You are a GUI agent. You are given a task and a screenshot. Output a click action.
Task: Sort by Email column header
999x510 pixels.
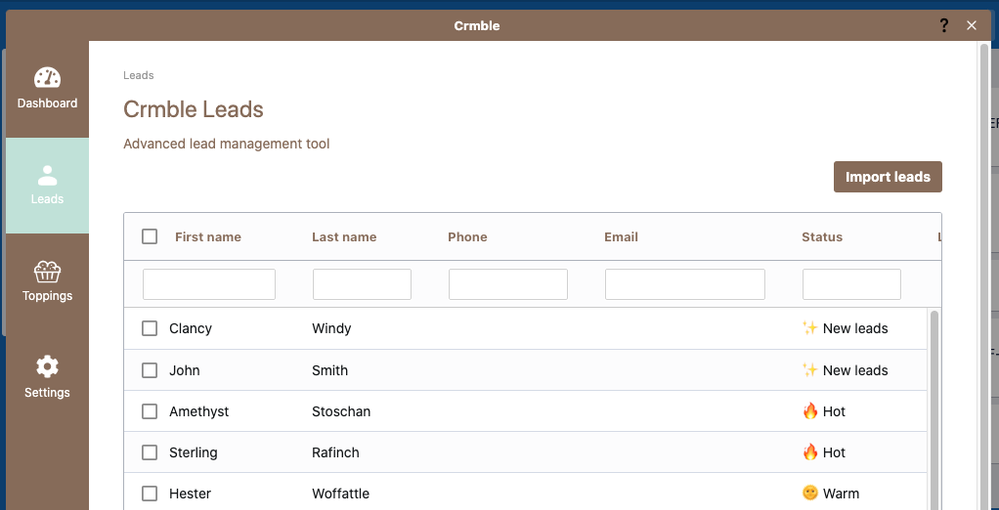tap(621, 237)
